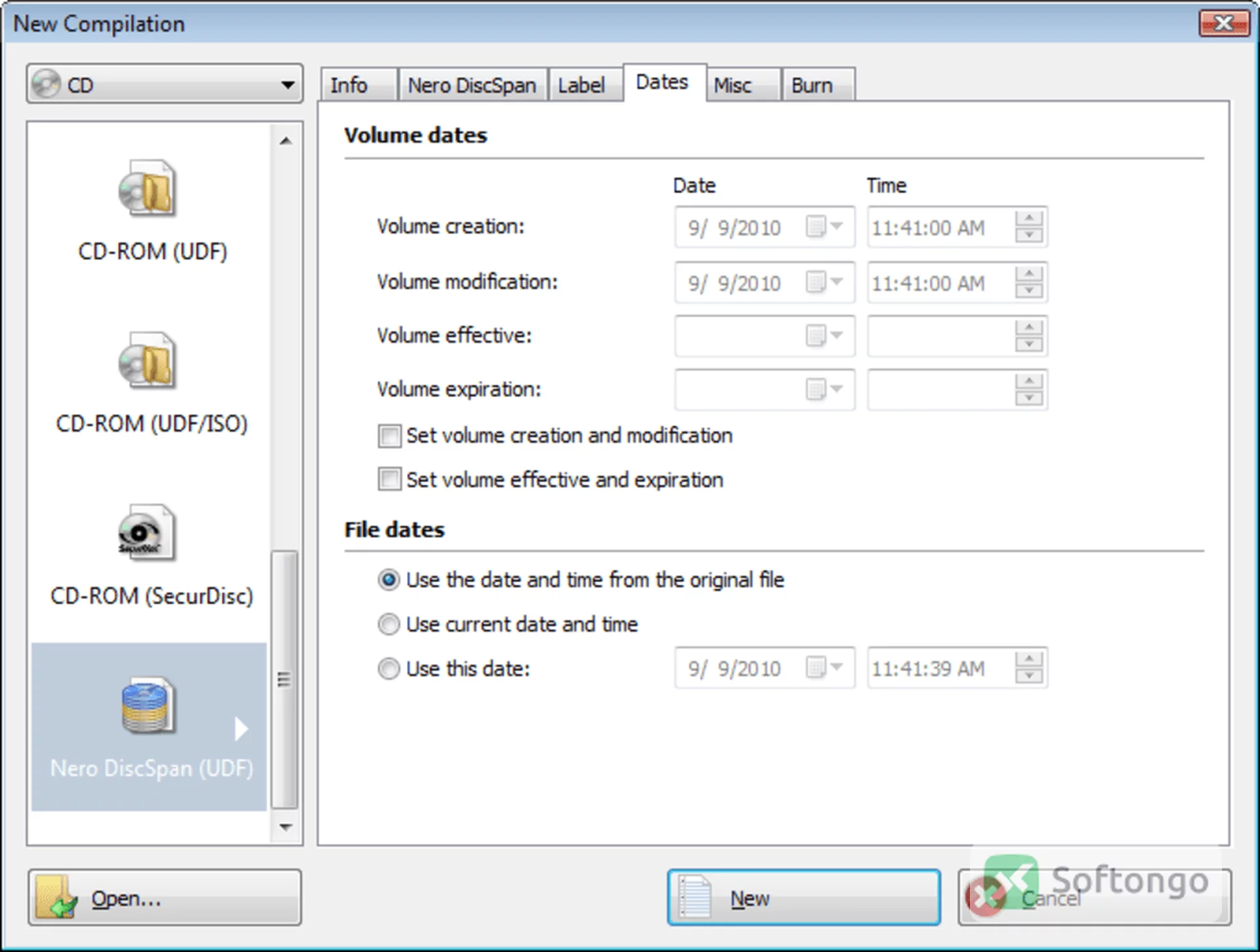Select Use the date and time from original file
The width and height of the screenshot is (1260, 952).
[389, 580]
